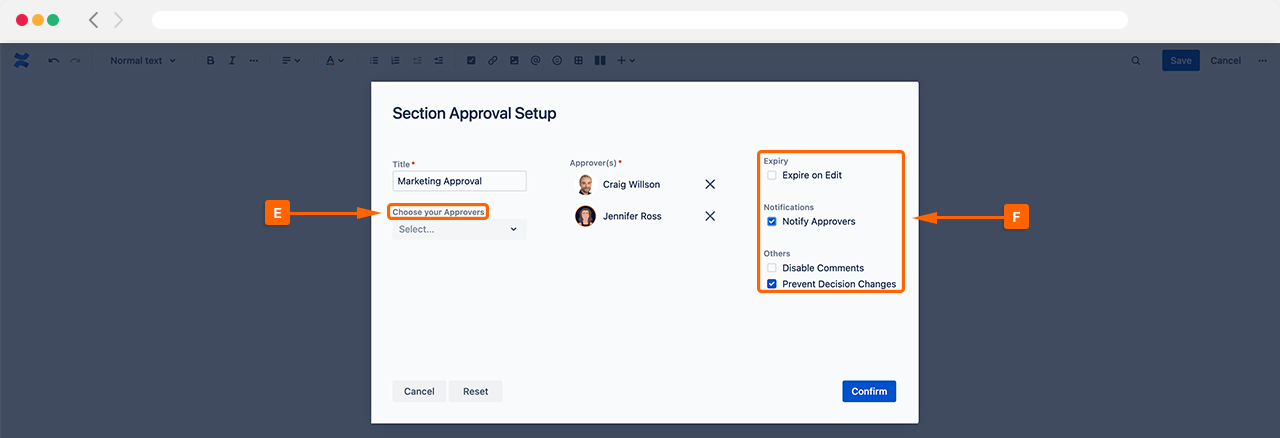
Task: Check the Disable Comments checkbox
Action: pos(771,268)
